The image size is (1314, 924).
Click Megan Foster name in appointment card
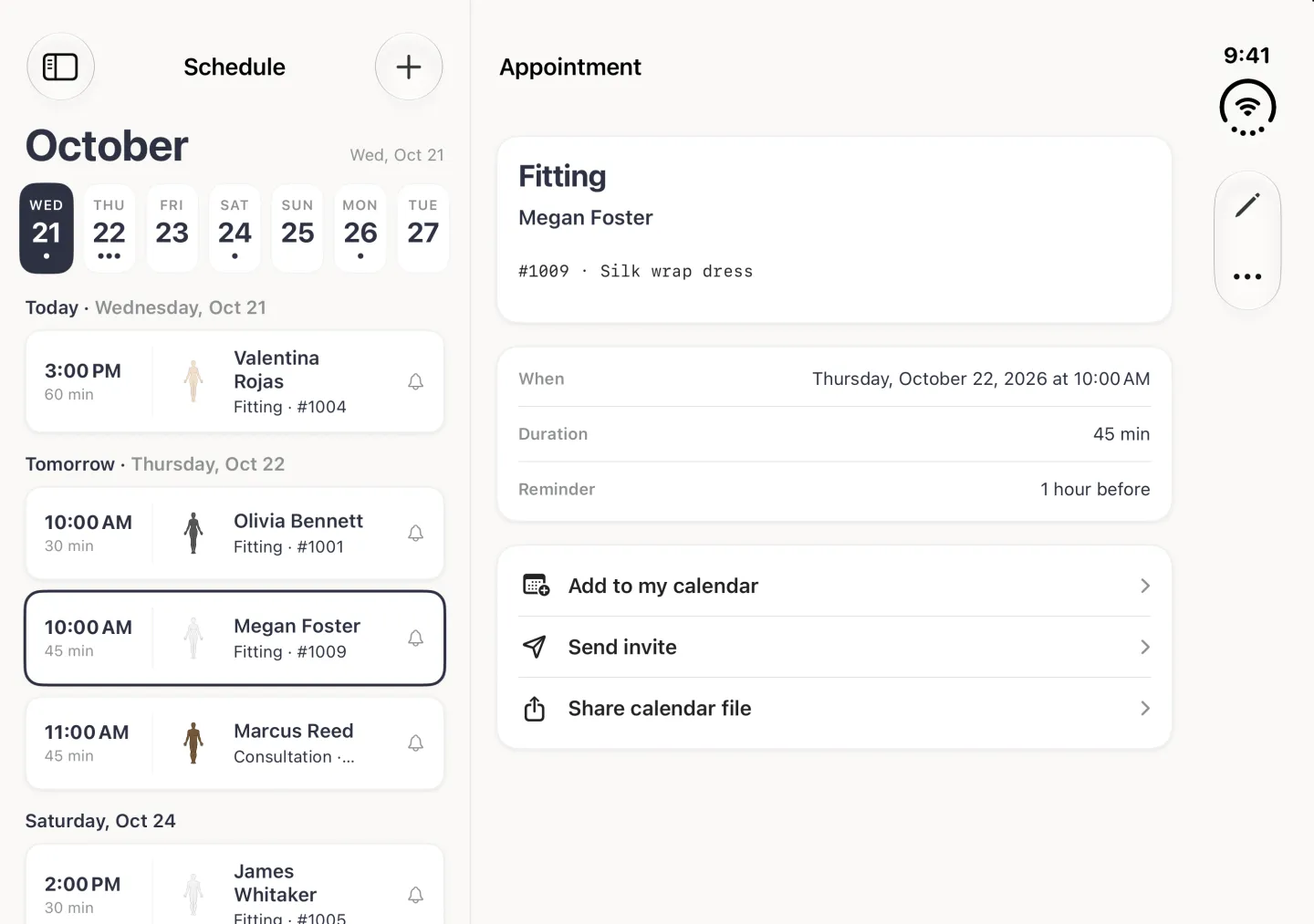(586, 217)
